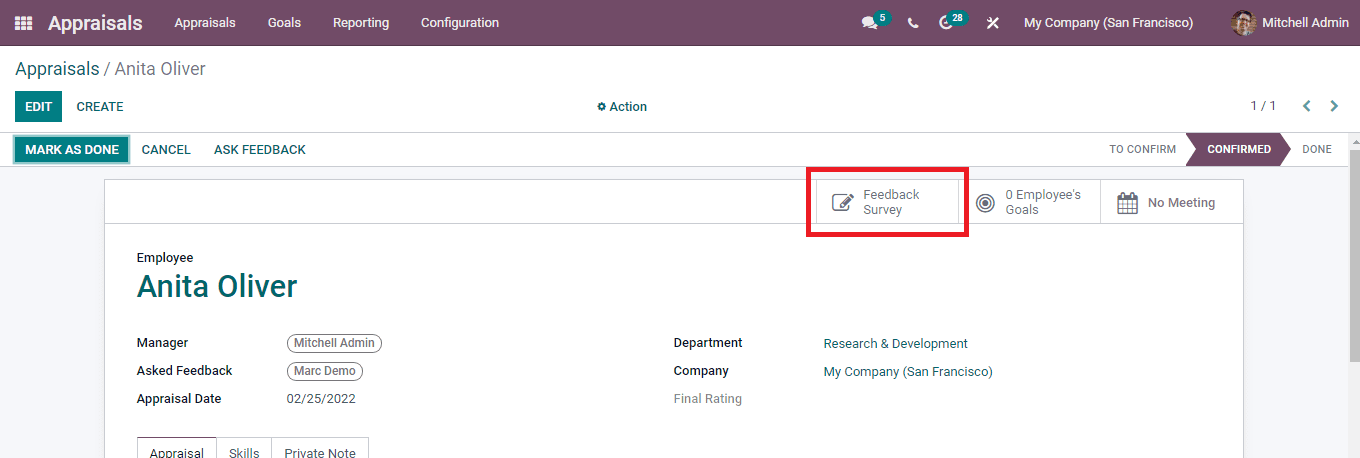Open the Configuration menu

click(460, 22)
